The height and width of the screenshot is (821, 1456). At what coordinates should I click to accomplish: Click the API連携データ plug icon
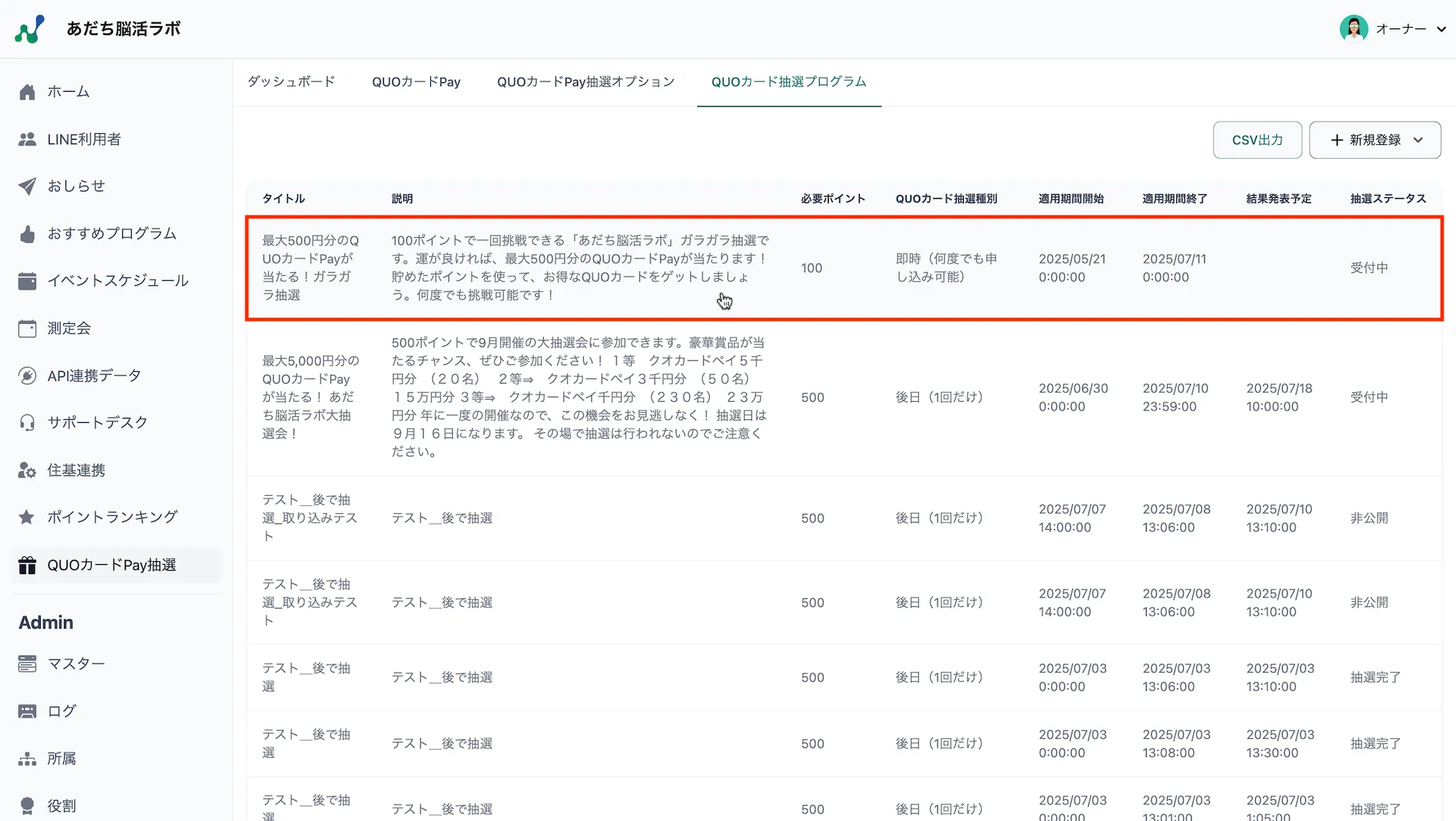(x=28, y=376)
